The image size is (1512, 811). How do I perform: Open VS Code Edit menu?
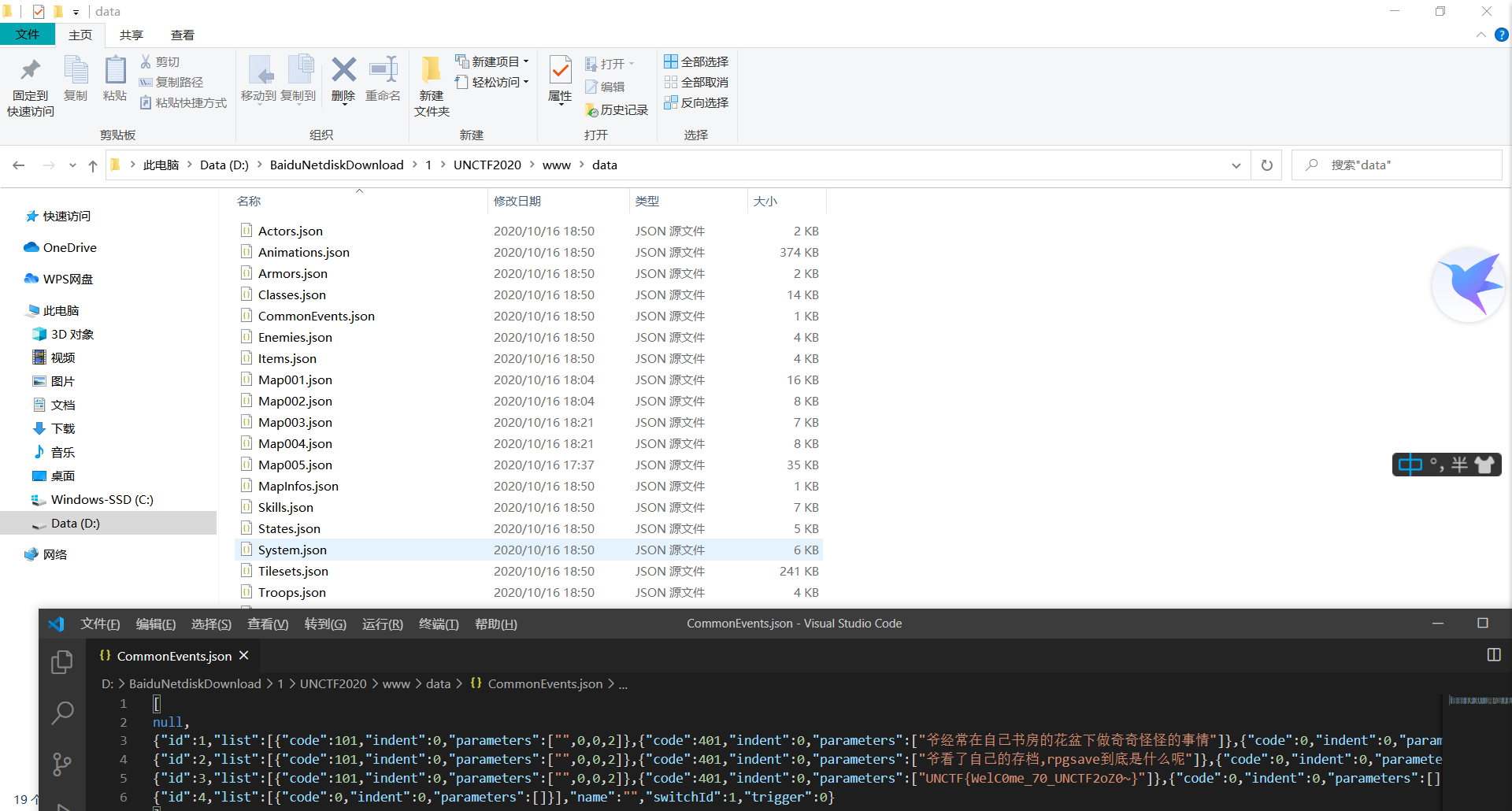(156, 624)
